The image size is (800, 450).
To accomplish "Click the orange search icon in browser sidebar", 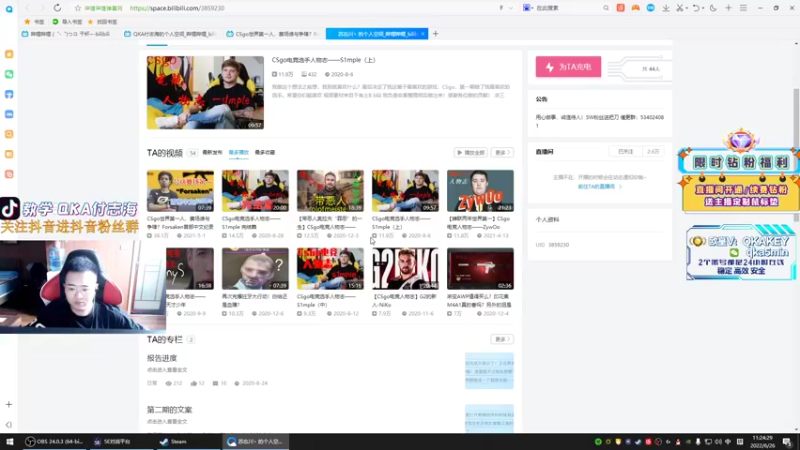I will click(9, 134).
